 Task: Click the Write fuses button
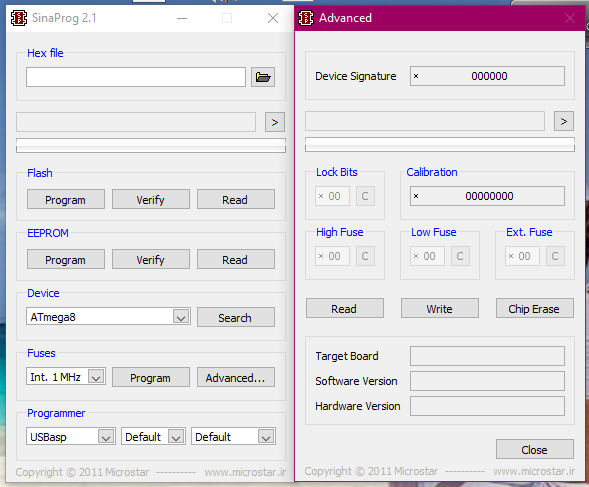pos(439,309)
